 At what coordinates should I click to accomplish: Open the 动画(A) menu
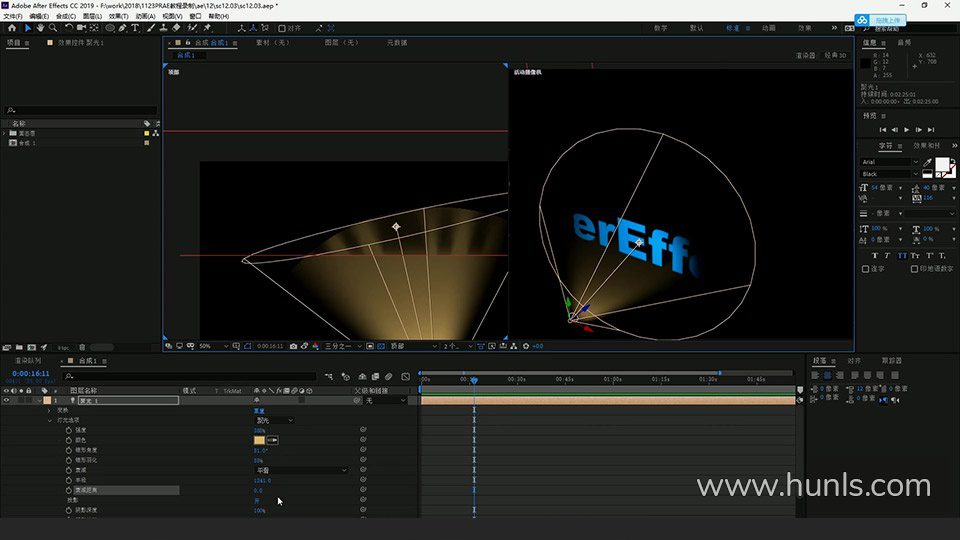click(x=145, y=16)
